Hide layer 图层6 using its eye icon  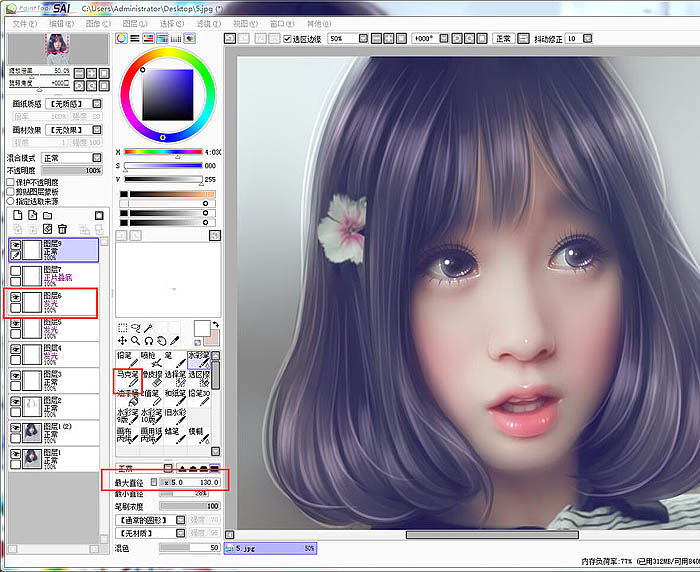point(16,297)
